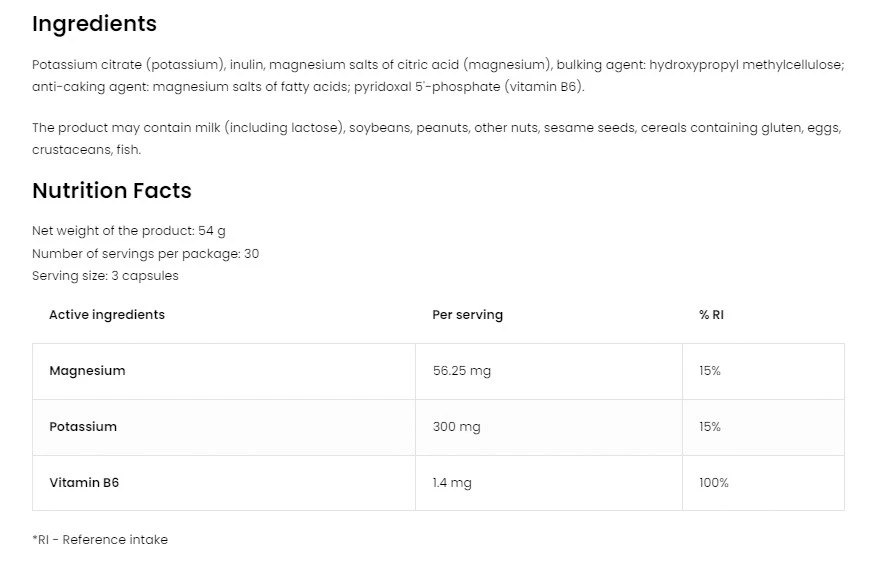Click the number of servings per package line
Image resolution: width=887 pixels, height=564 pixels.
145,253
